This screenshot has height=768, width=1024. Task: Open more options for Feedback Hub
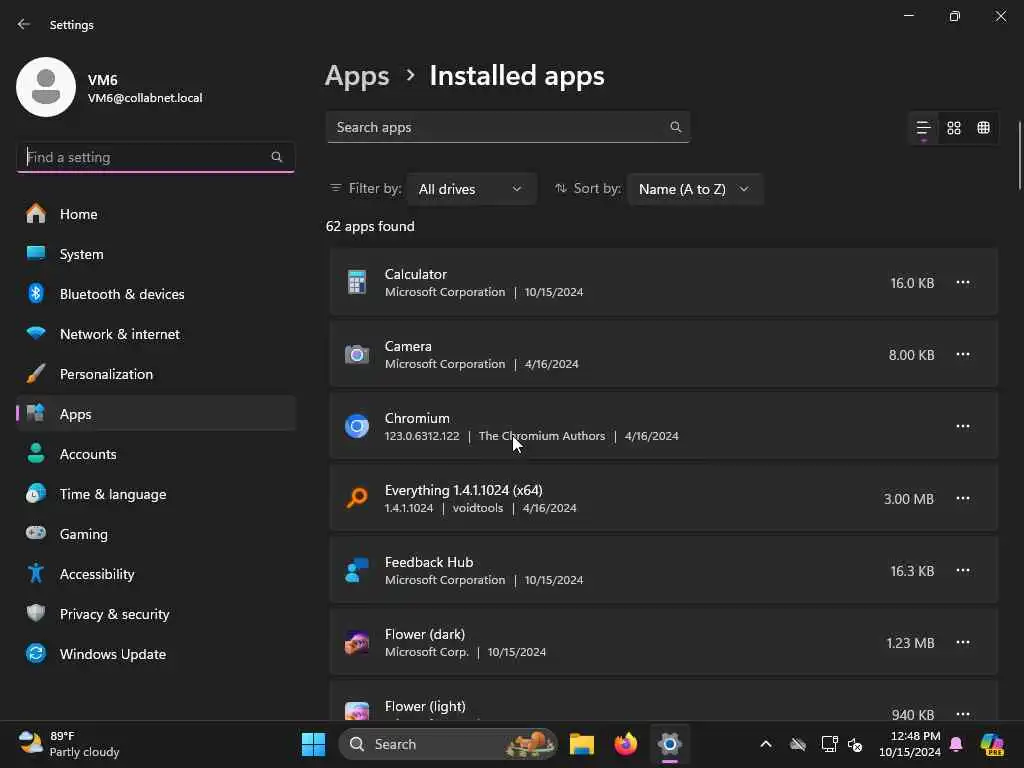pyautogui.click(x=962, y=570)
